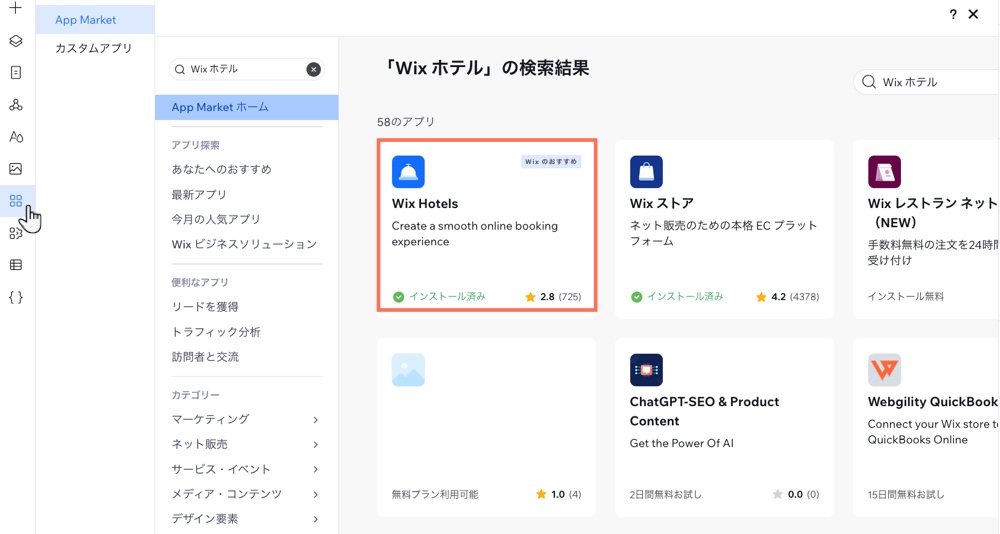Open the Media image icon in the sidebar
The height and width of the screenshot is (534, 1000).
(16, 168)
